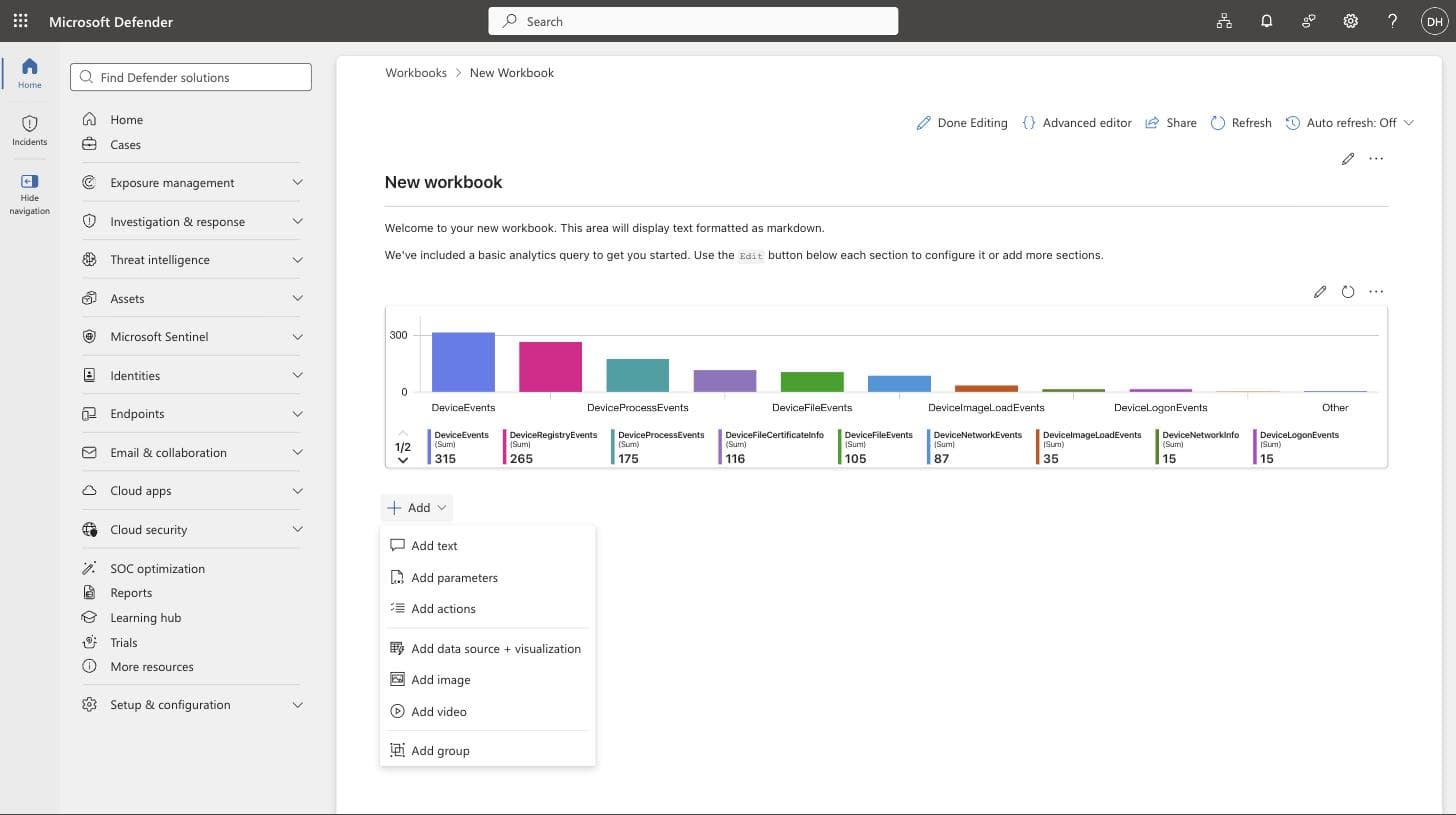Go to Workbooks breadcrumb link
The image size is (1456, 815).
[416, 73]
